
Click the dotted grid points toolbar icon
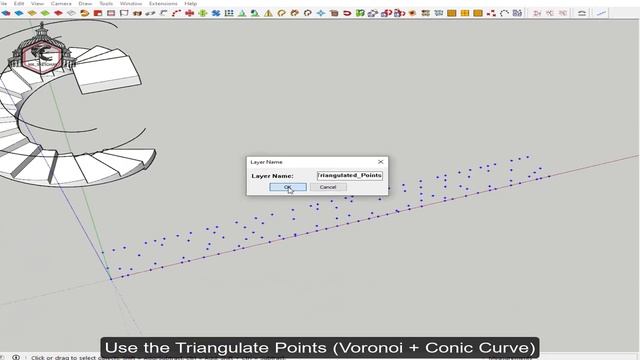pyautogui.click(x=229, y=13)
